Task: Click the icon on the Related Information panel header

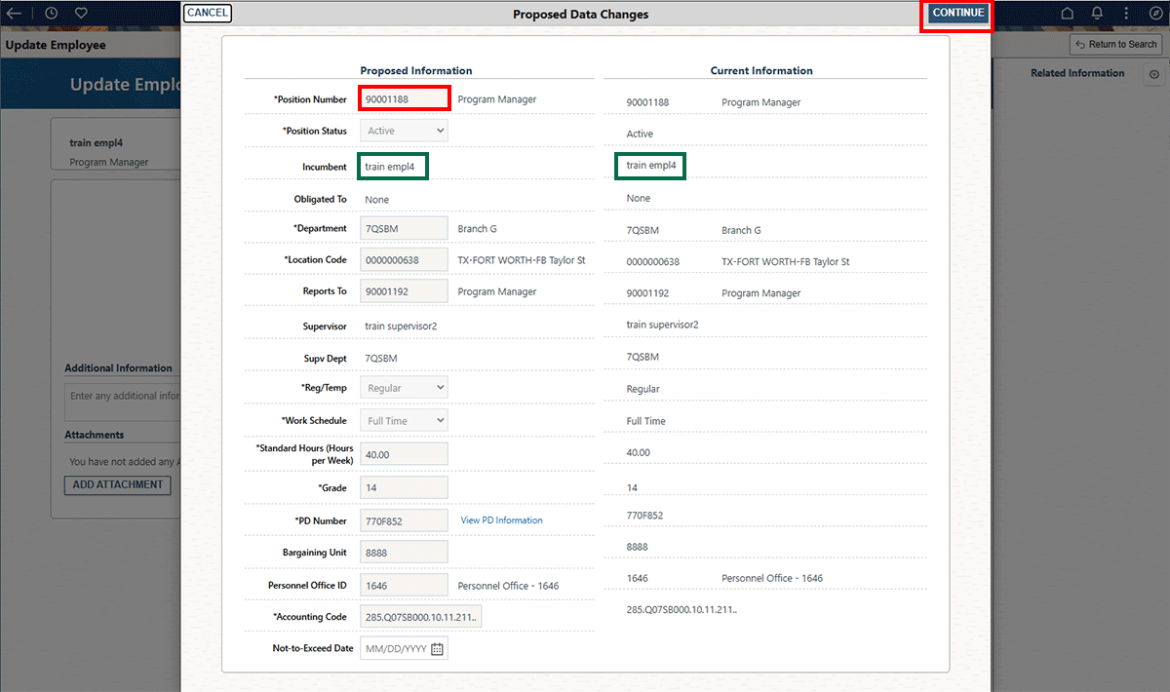Action: 1154,72
